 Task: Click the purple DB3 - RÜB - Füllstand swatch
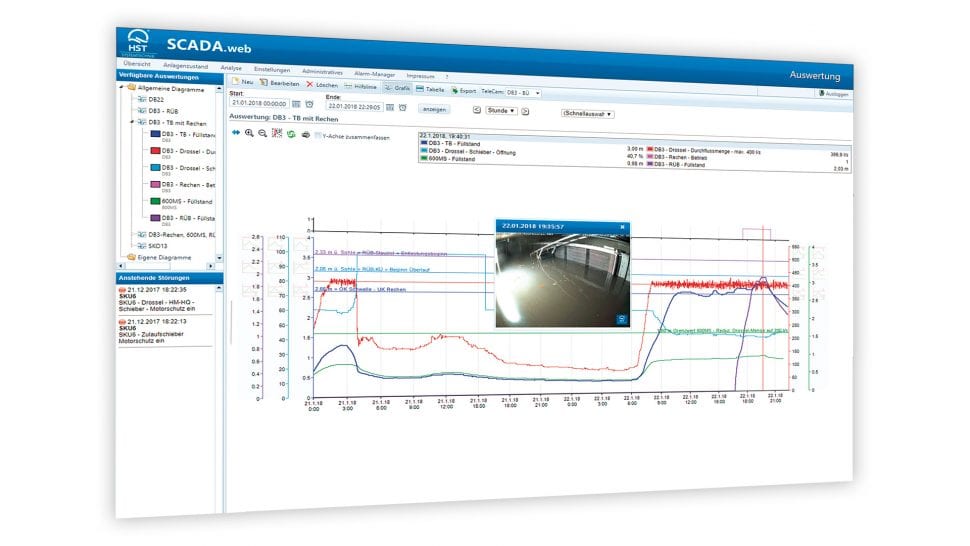tap(156, 217)
